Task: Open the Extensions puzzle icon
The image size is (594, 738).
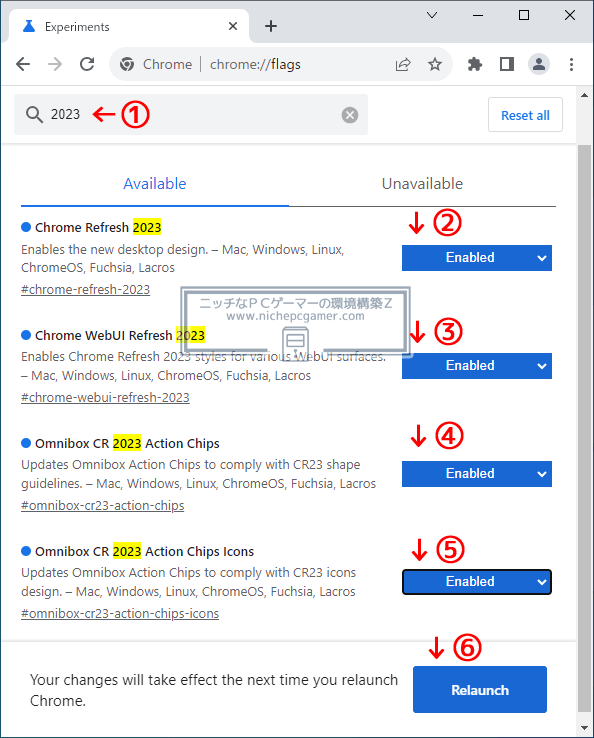Action: click(x=474, y=64)
